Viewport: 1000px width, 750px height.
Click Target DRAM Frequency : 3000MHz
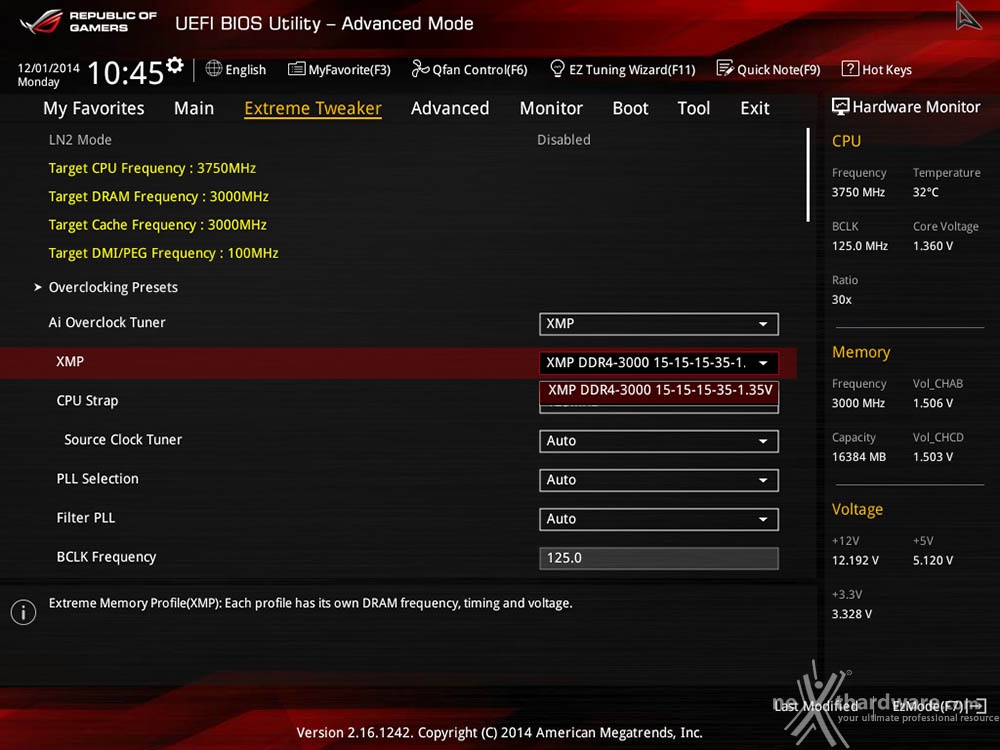click(x=158, y=196)
